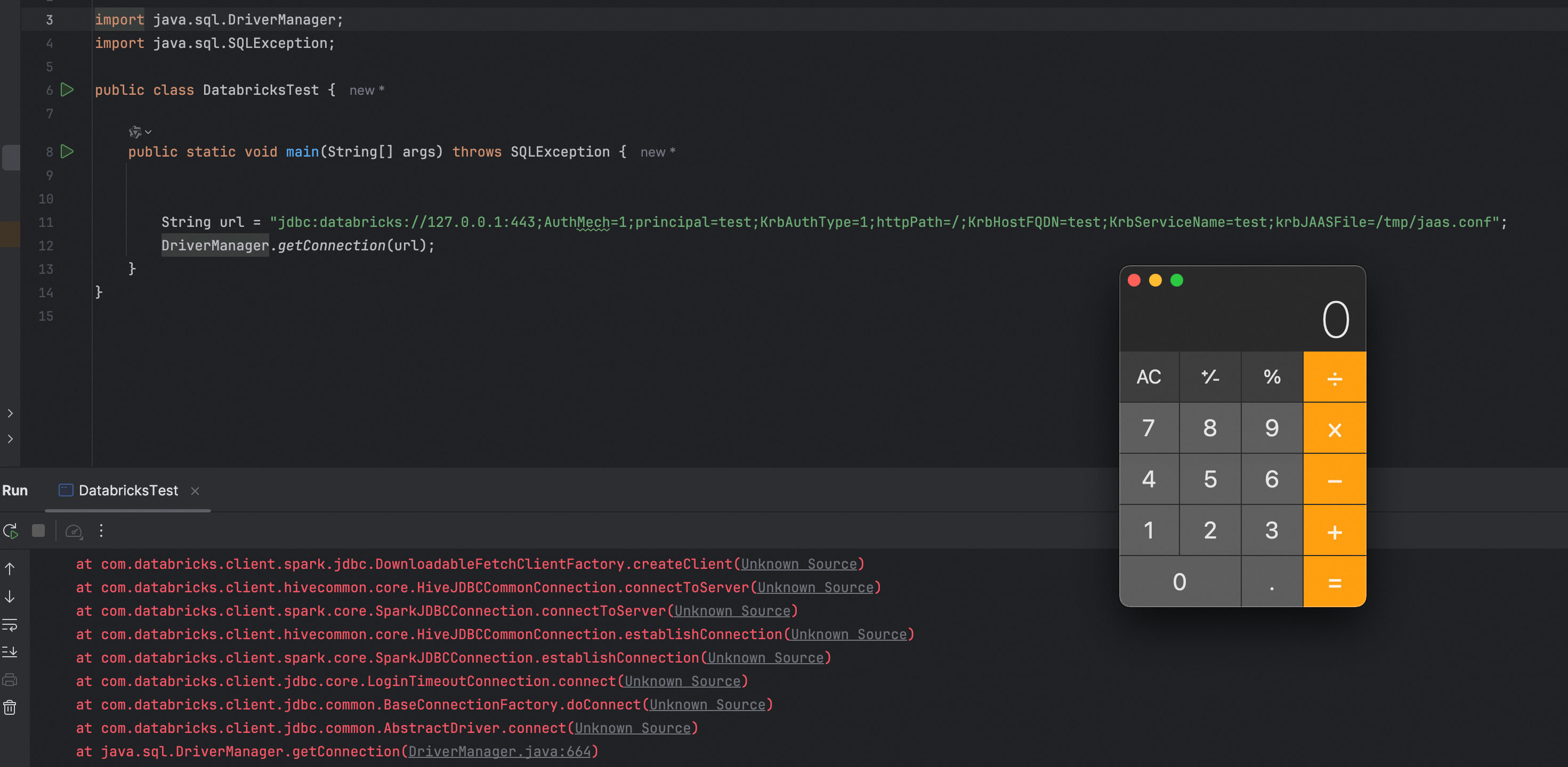This screenshot has height=767, width=1568.
Task: Open the profiler speedometer icon in Run toolbar
Action: 74,531
